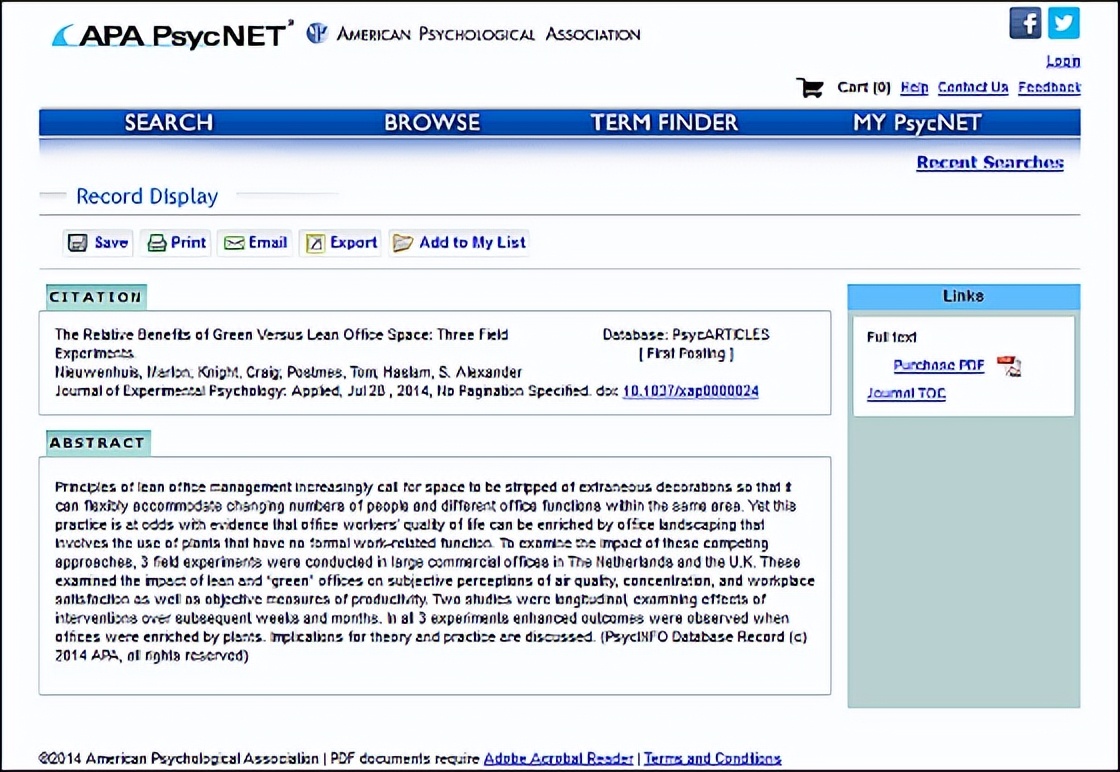1120x772 pixels.
Task: Open the DOI link 10.1037/xap0000024
Action: pos(691,391)
